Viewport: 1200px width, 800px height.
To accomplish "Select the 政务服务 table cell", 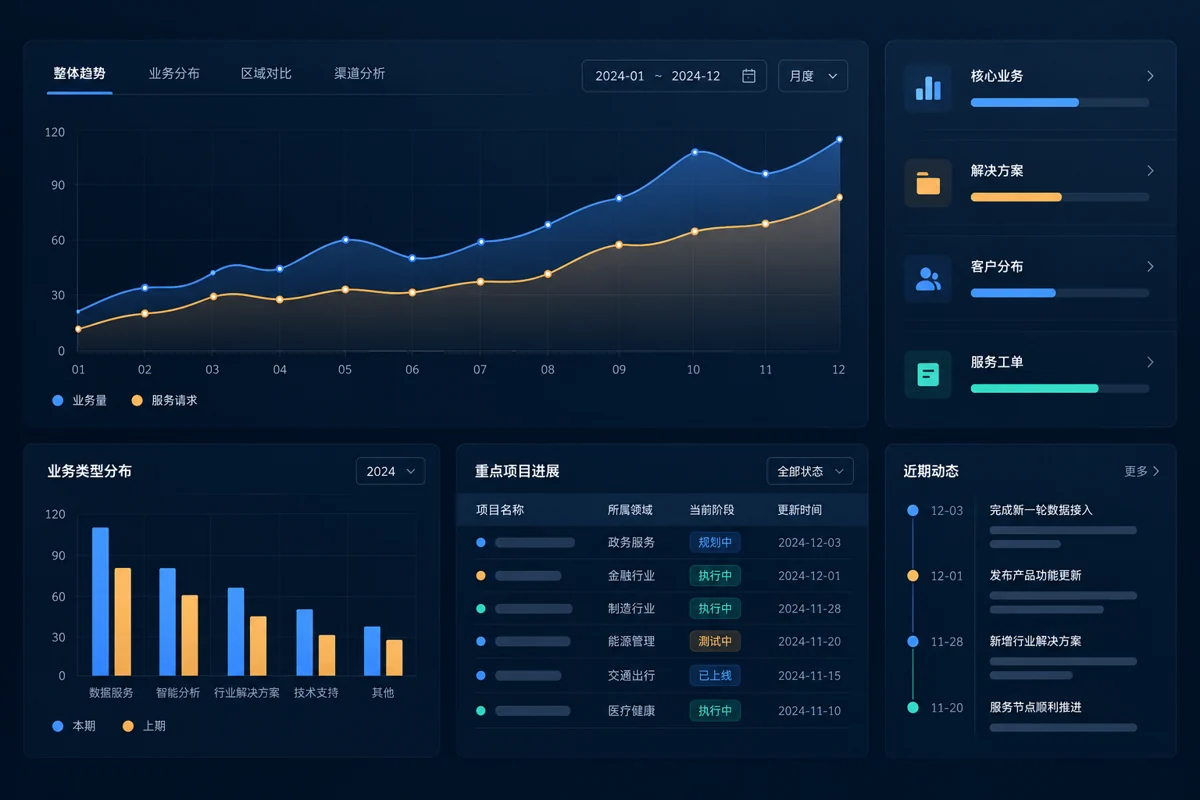I will coord(632,543).
